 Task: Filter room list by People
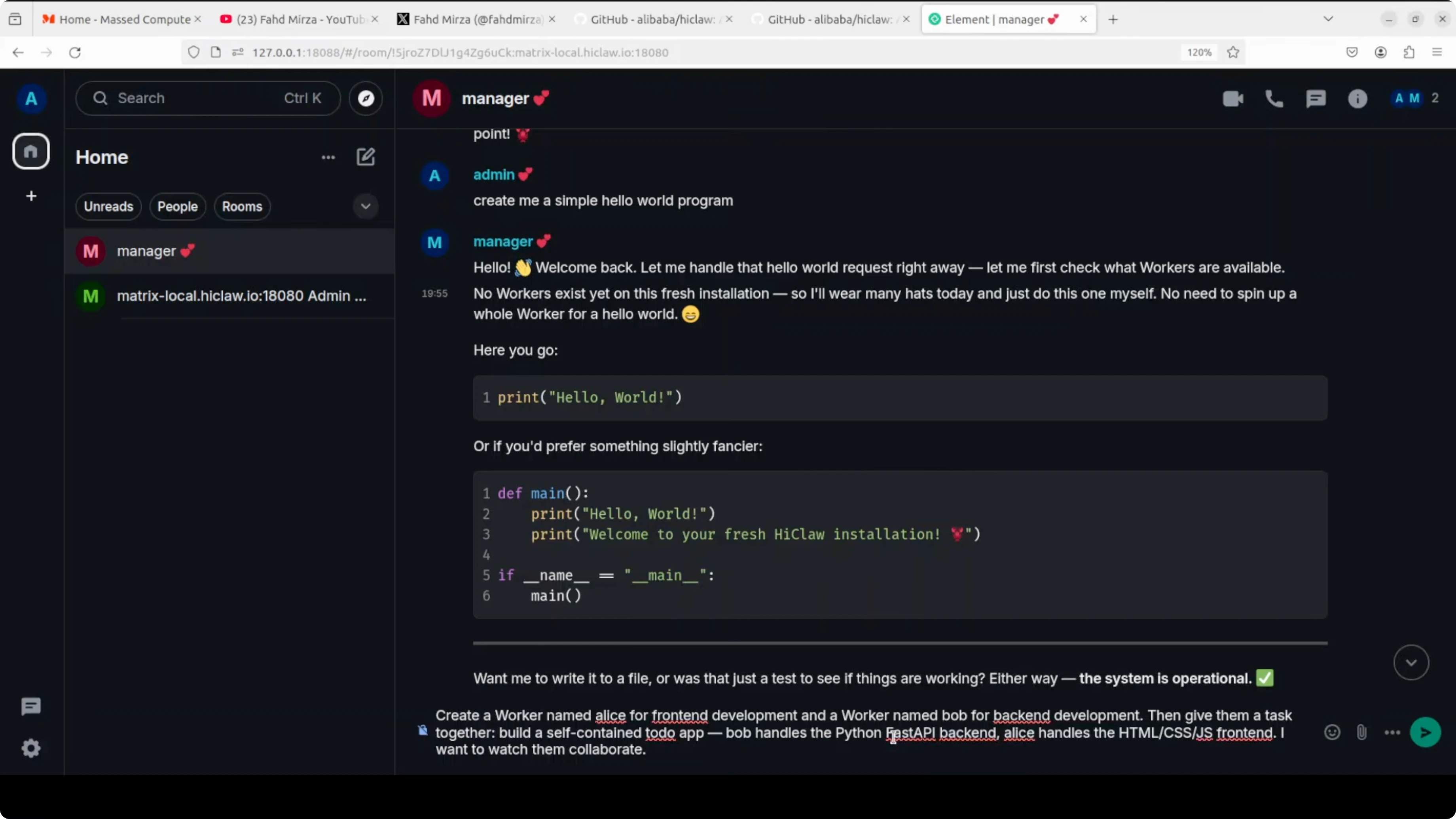(178, 206)
